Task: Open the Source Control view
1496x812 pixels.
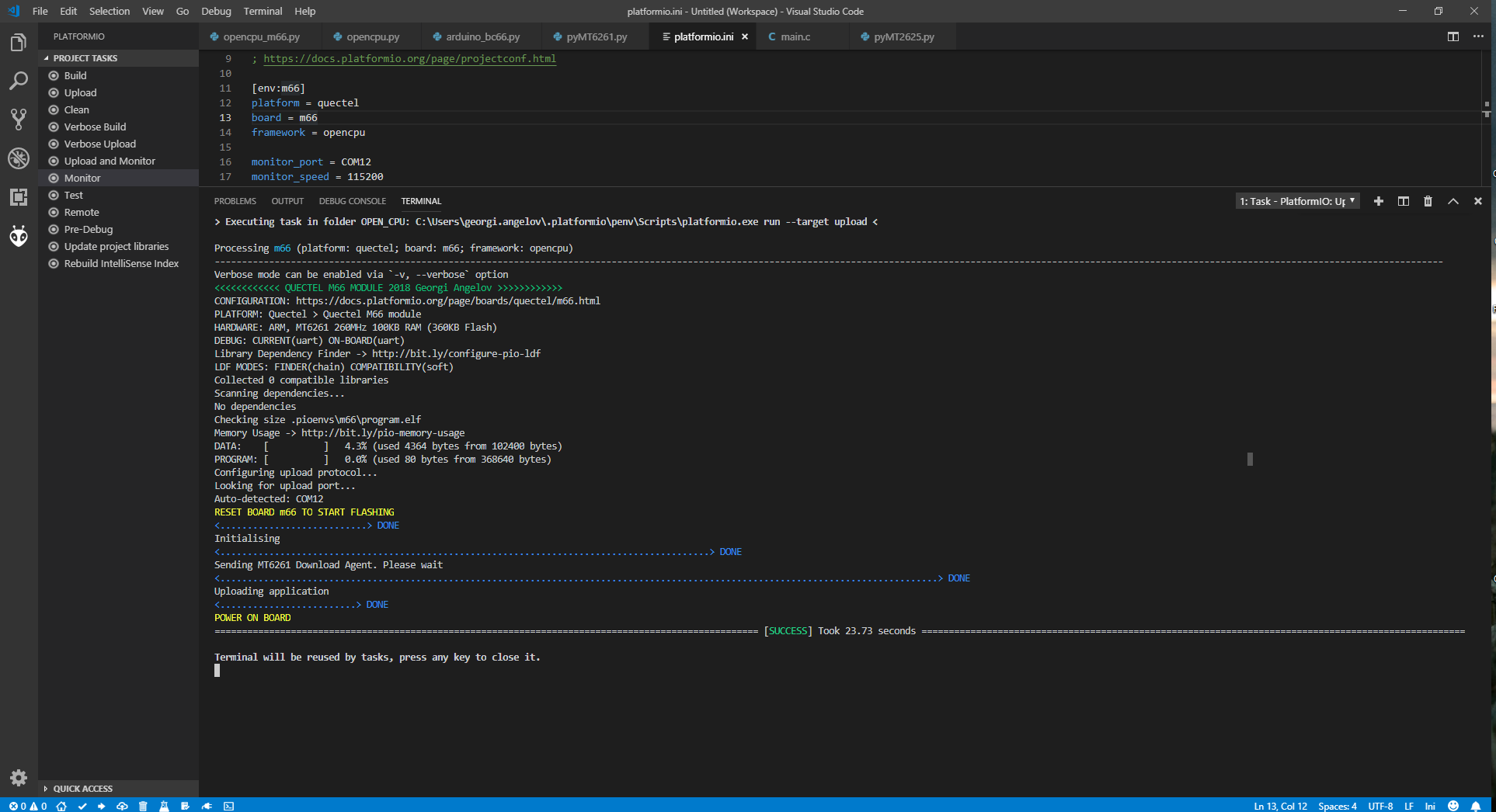Action: [x=19, y=120]
